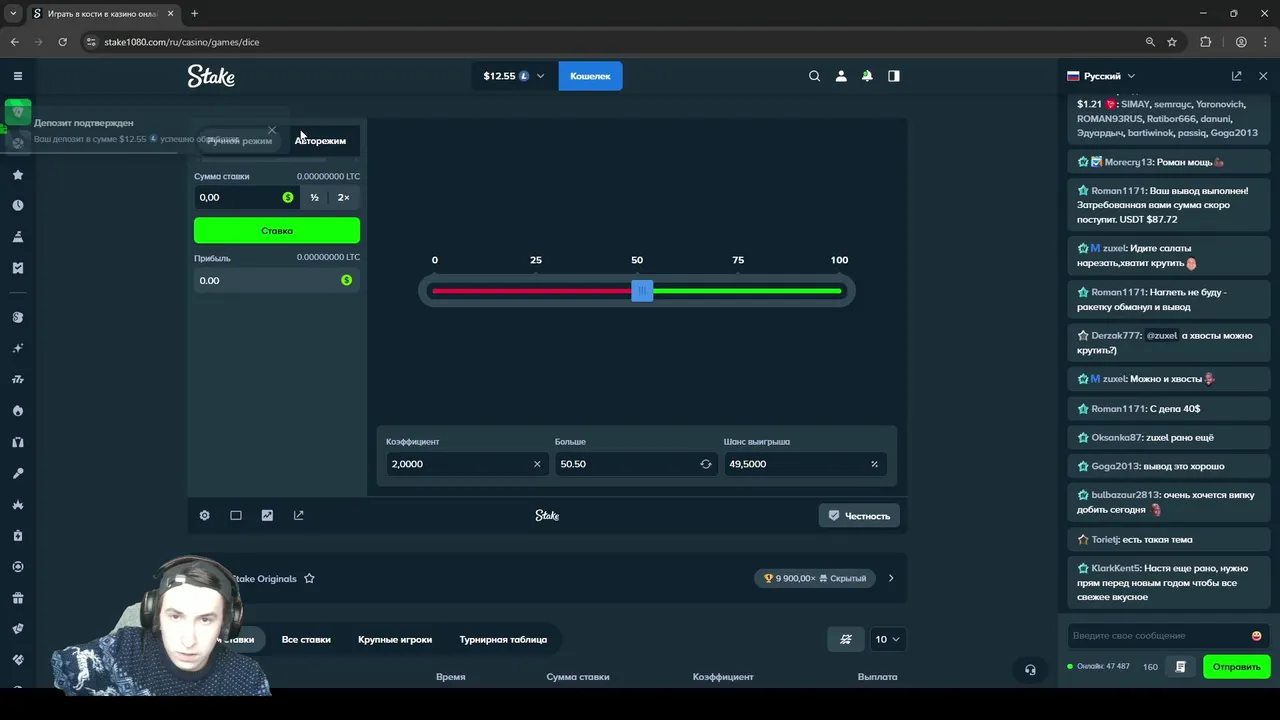Expand the Stake Originals details chevron
The height and width of the screenshot is (720, 1280).
point(891,578)
